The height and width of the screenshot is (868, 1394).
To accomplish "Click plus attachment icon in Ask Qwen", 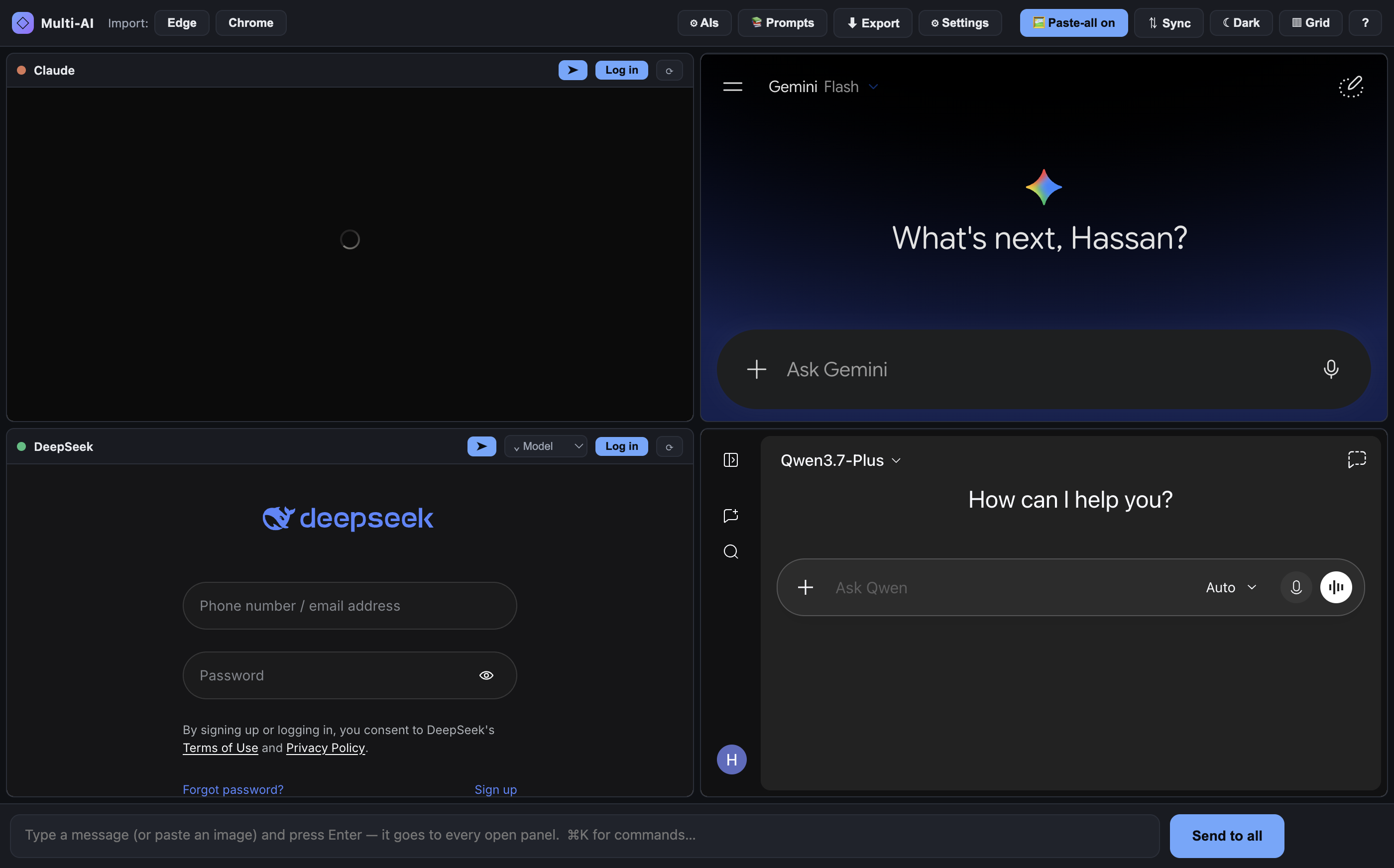I will tap(806, 587).
